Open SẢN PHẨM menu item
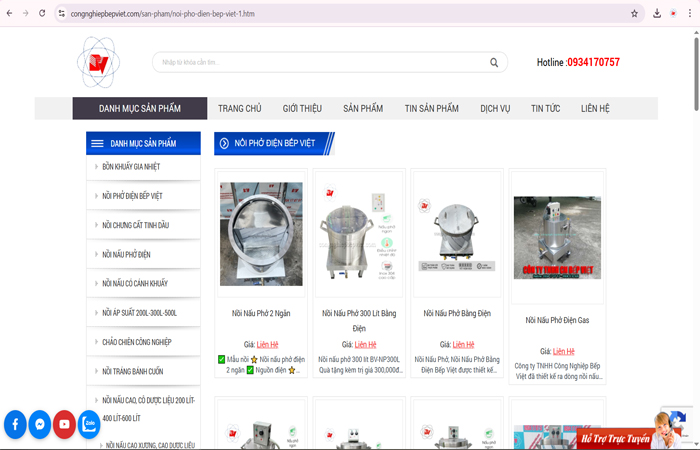This screenshot has width=700, height=450. [x=363, y=108]
